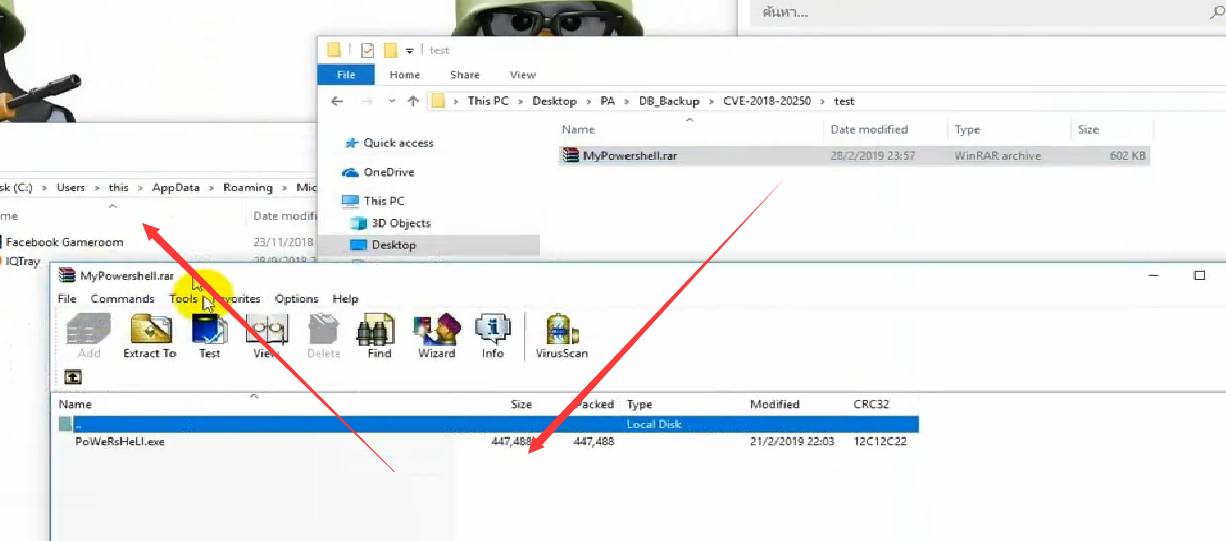Click the Back arrow in Explorer test window

pyautogui.click(x=337, y=101)
